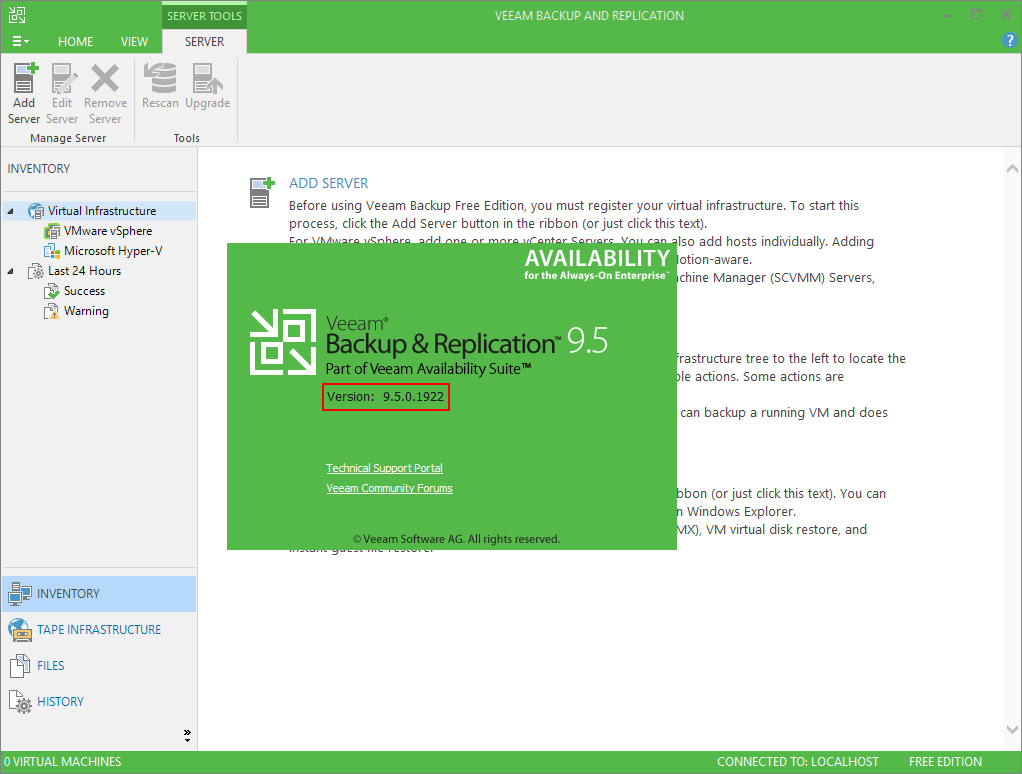
Task: Click CONNECTED TO: LOCALHOST status text
Action: tap(798, 762)
